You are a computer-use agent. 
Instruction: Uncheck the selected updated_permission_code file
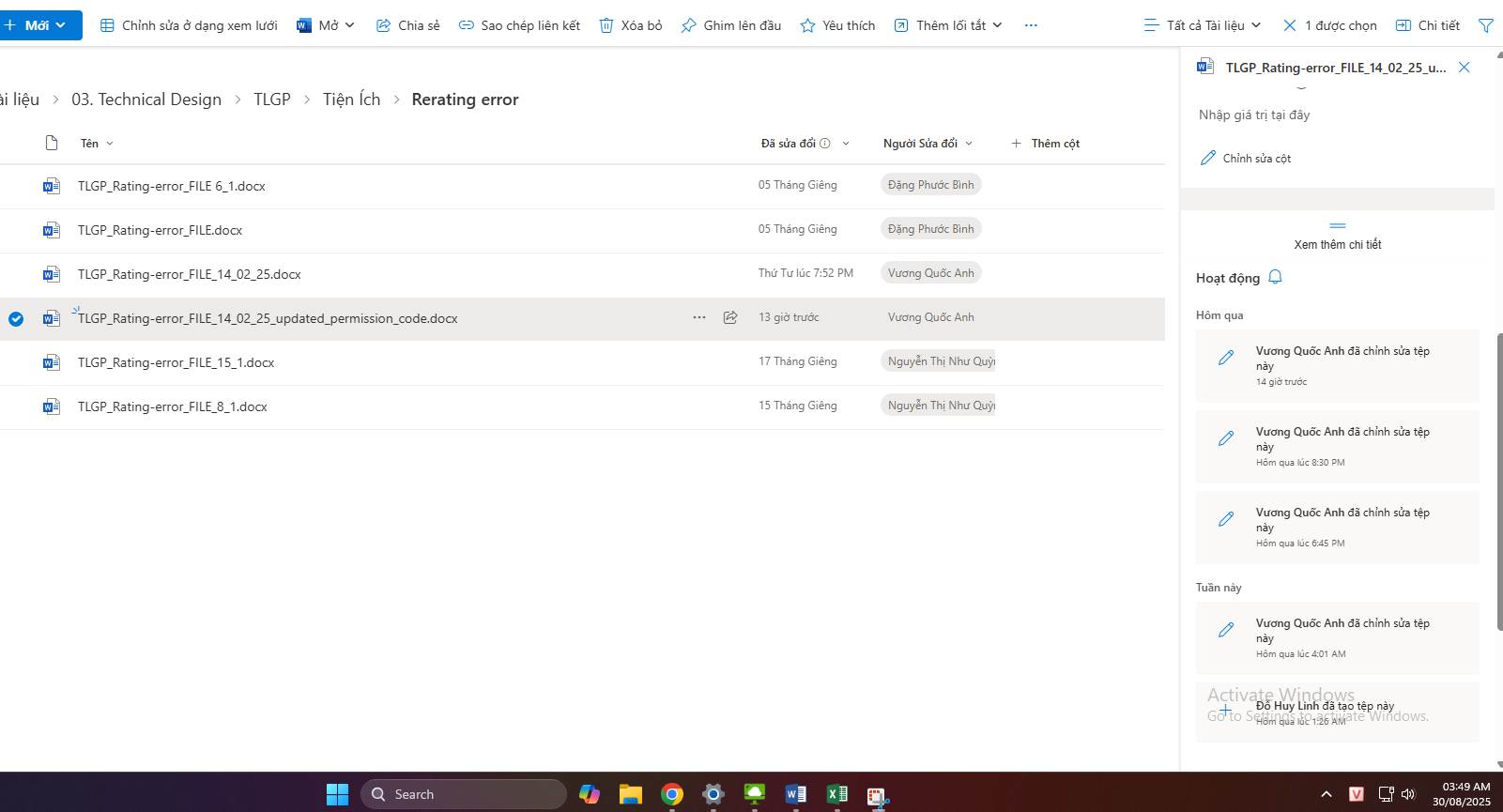[x=16, y=319]
